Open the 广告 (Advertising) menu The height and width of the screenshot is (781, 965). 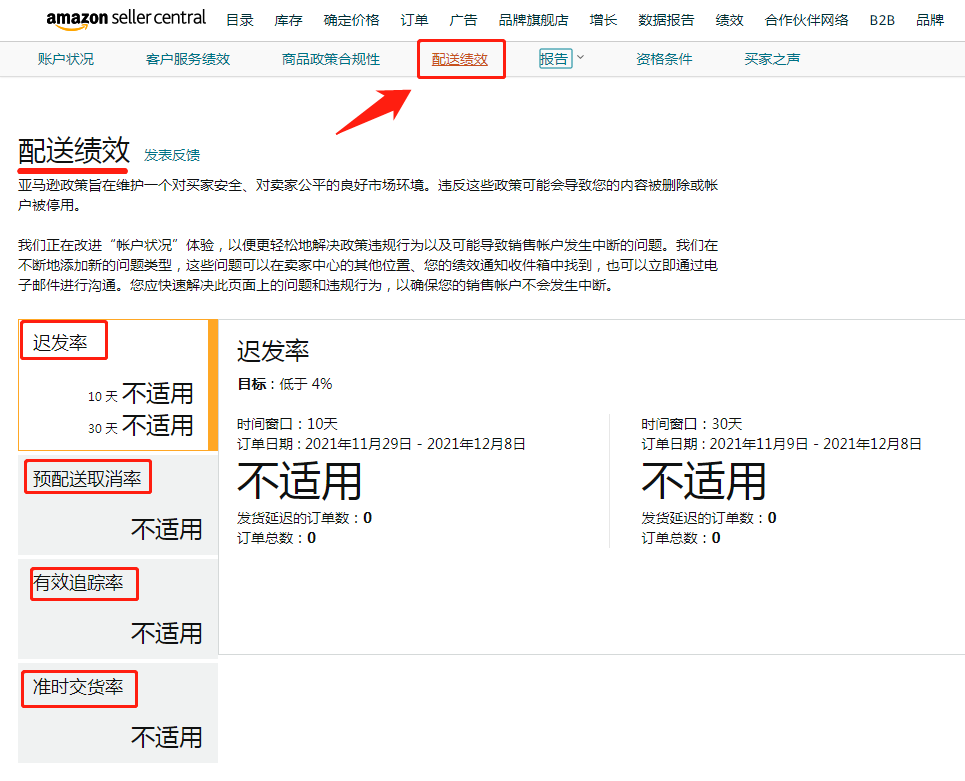pyautogui.click(x=463, y=19)
